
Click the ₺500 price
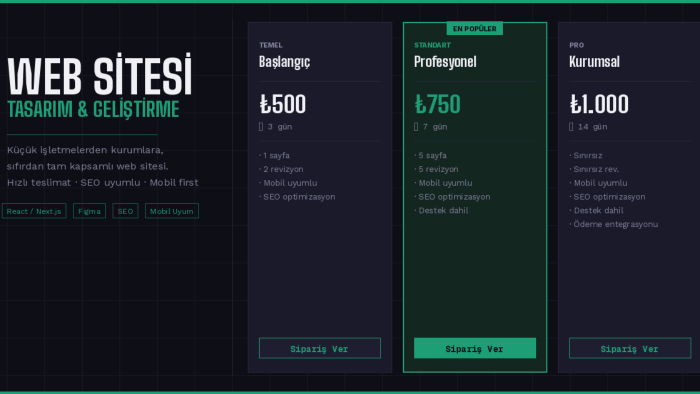pos(283,104)
